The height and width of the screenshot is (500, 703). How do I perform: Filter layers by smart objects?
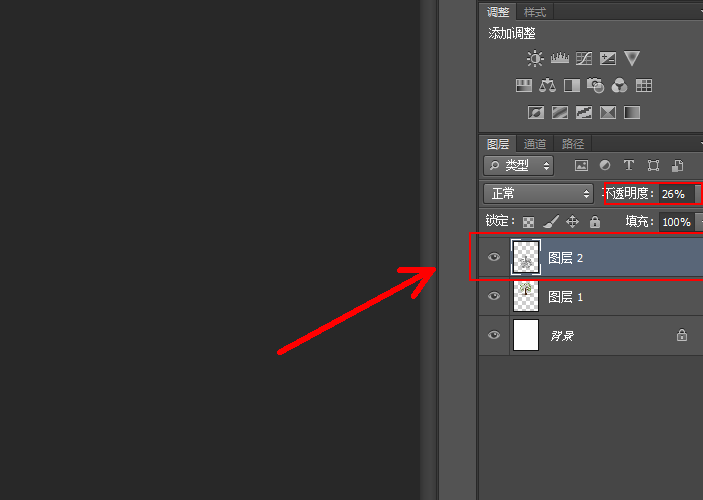(677, 165)
